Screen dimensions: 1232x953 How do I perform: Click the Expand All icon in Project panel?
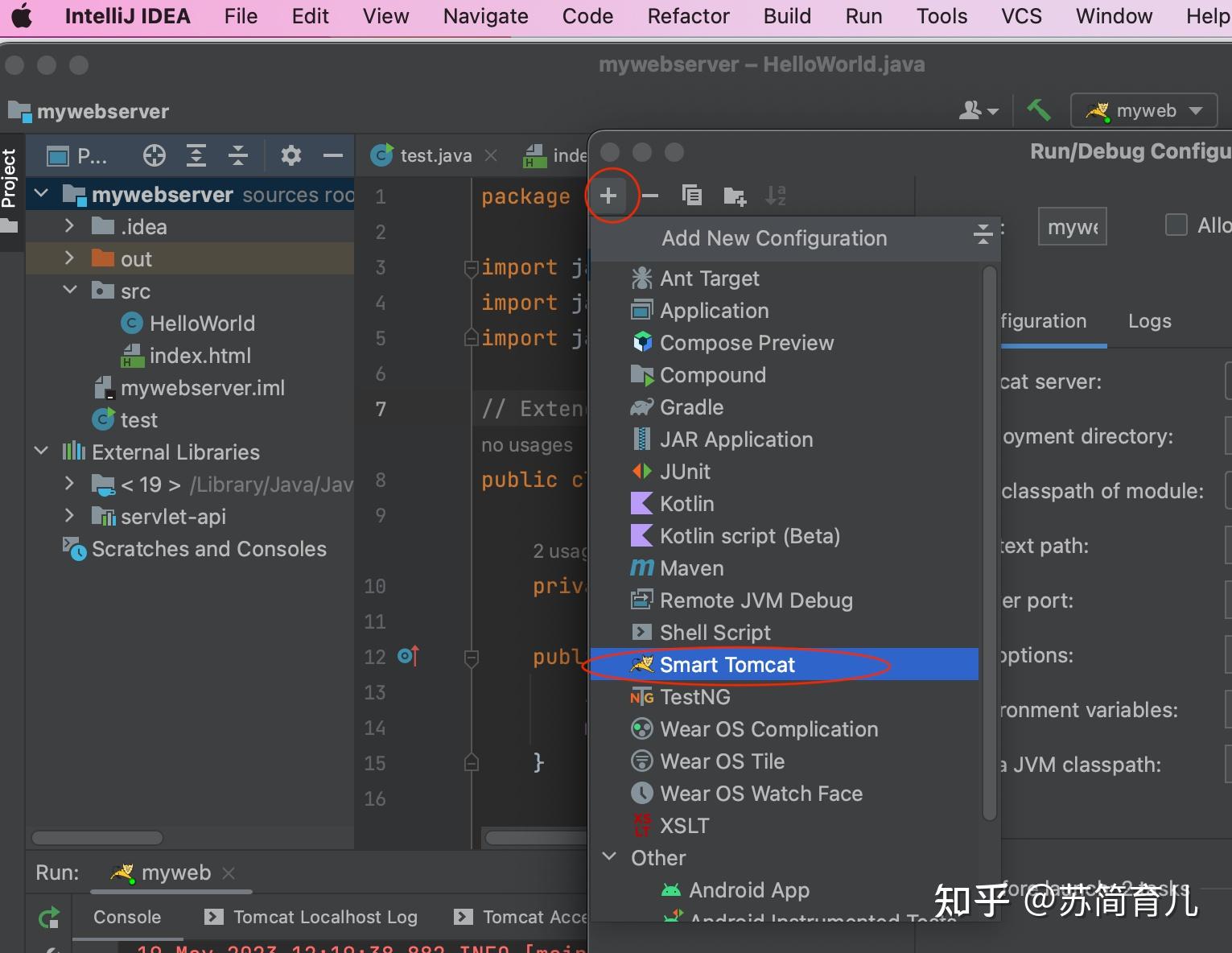(196, 155)
